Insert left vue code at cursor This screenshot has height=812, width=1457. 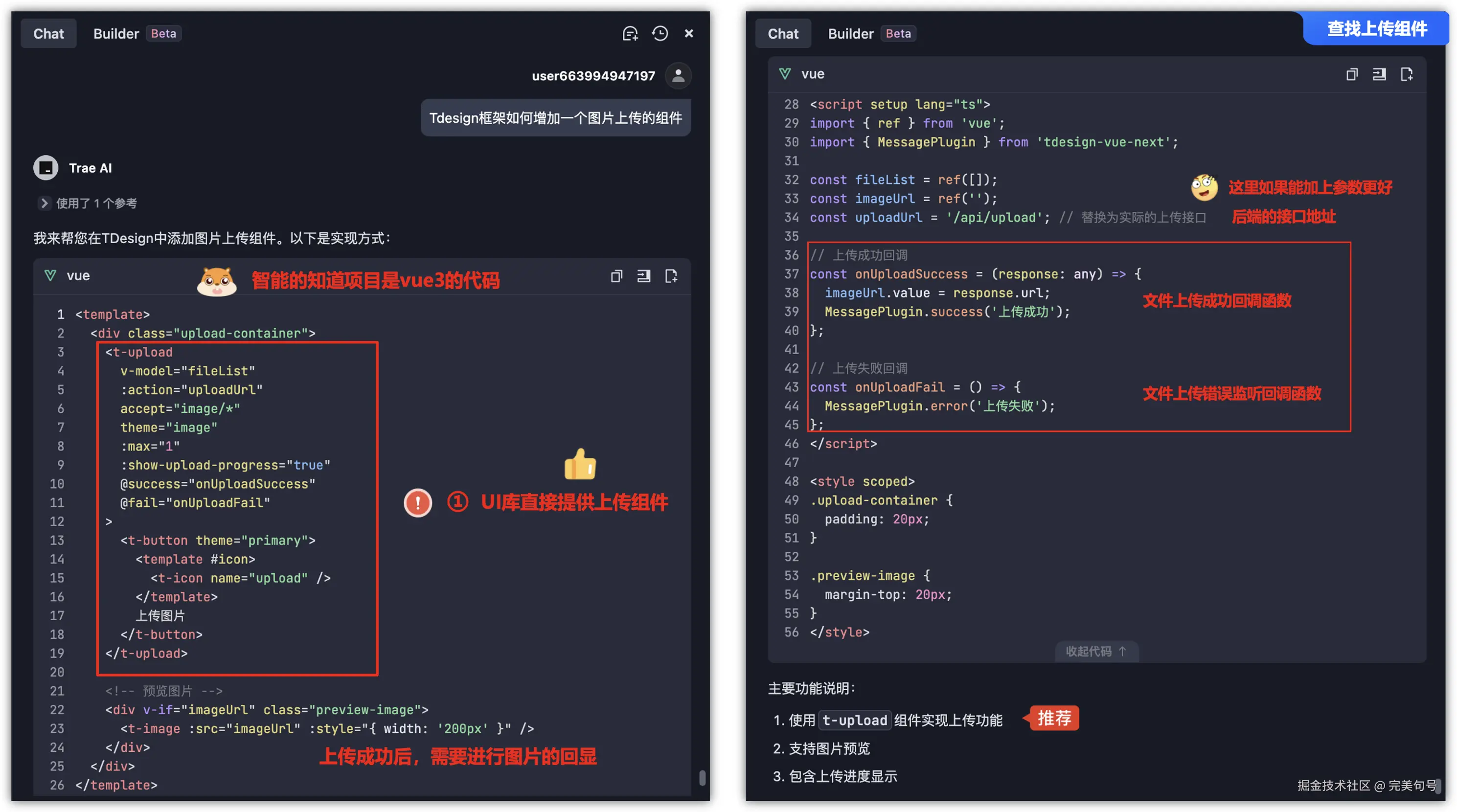(x=644, y=276)
